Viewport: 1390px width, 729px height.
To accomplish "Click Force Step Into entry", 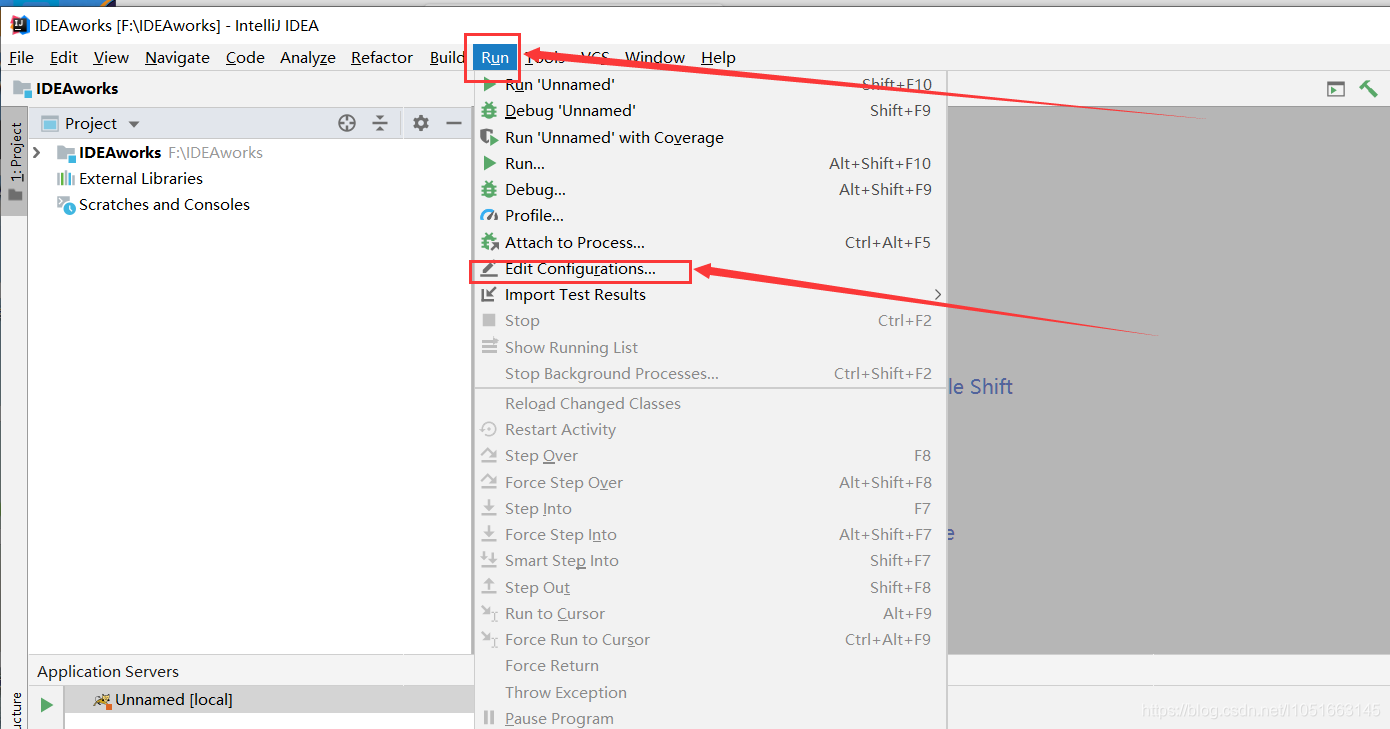I will (710, 534).
